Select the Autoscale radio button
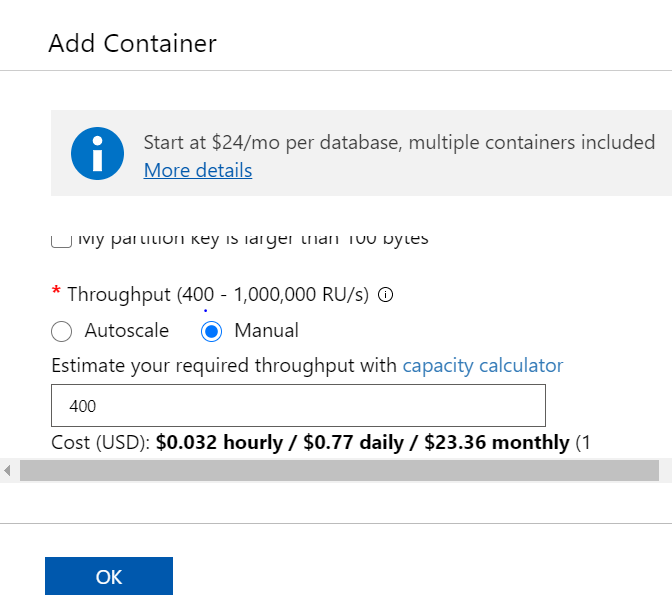672x610 pixels. click(x=61, y=331)
